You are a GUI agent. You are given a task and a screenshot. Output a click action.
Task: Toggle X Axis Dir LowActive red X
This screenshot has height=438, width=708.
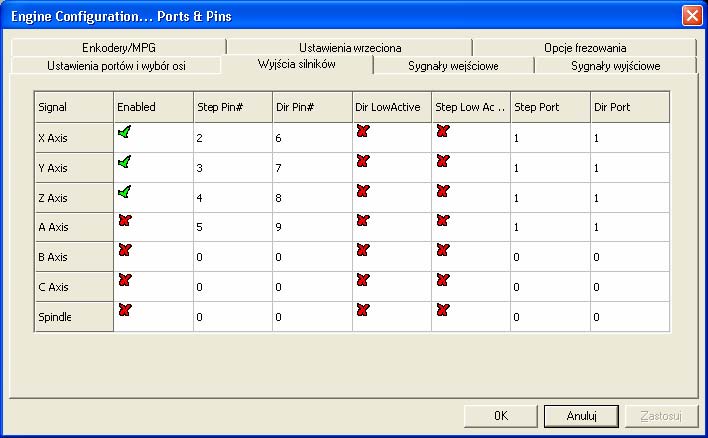pos(363,131)
